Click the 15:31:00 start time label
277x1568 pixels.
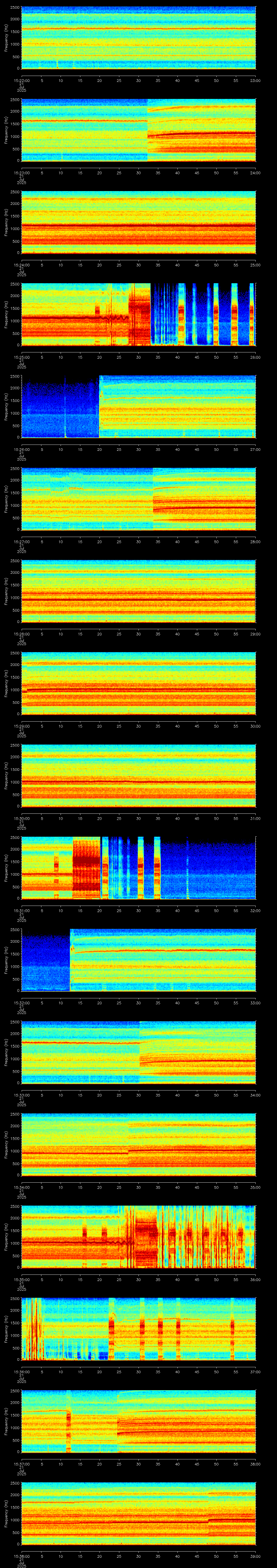pos(21,910)
